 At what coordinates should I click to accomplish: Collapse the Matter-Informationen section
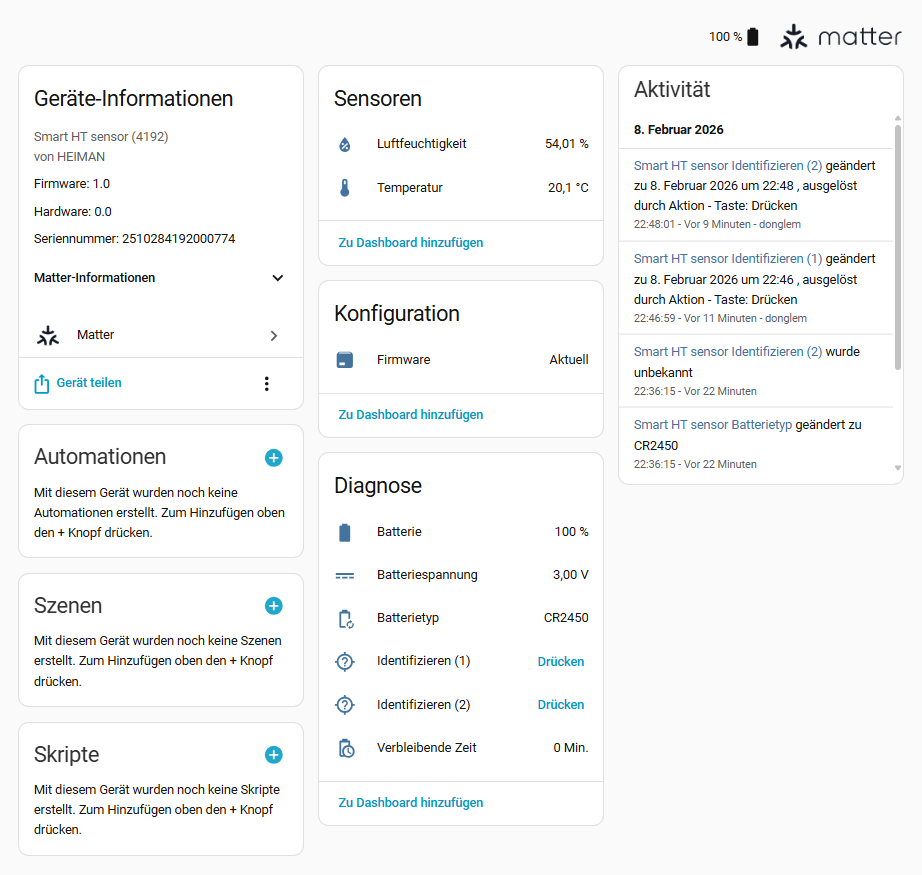[x=277, y=278]
